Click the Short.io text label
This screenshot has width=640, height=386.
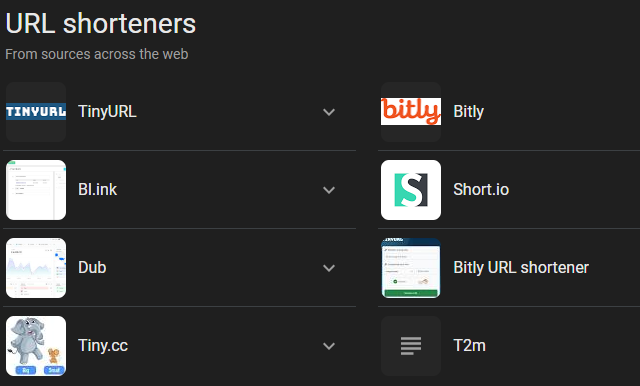point(481,189)
